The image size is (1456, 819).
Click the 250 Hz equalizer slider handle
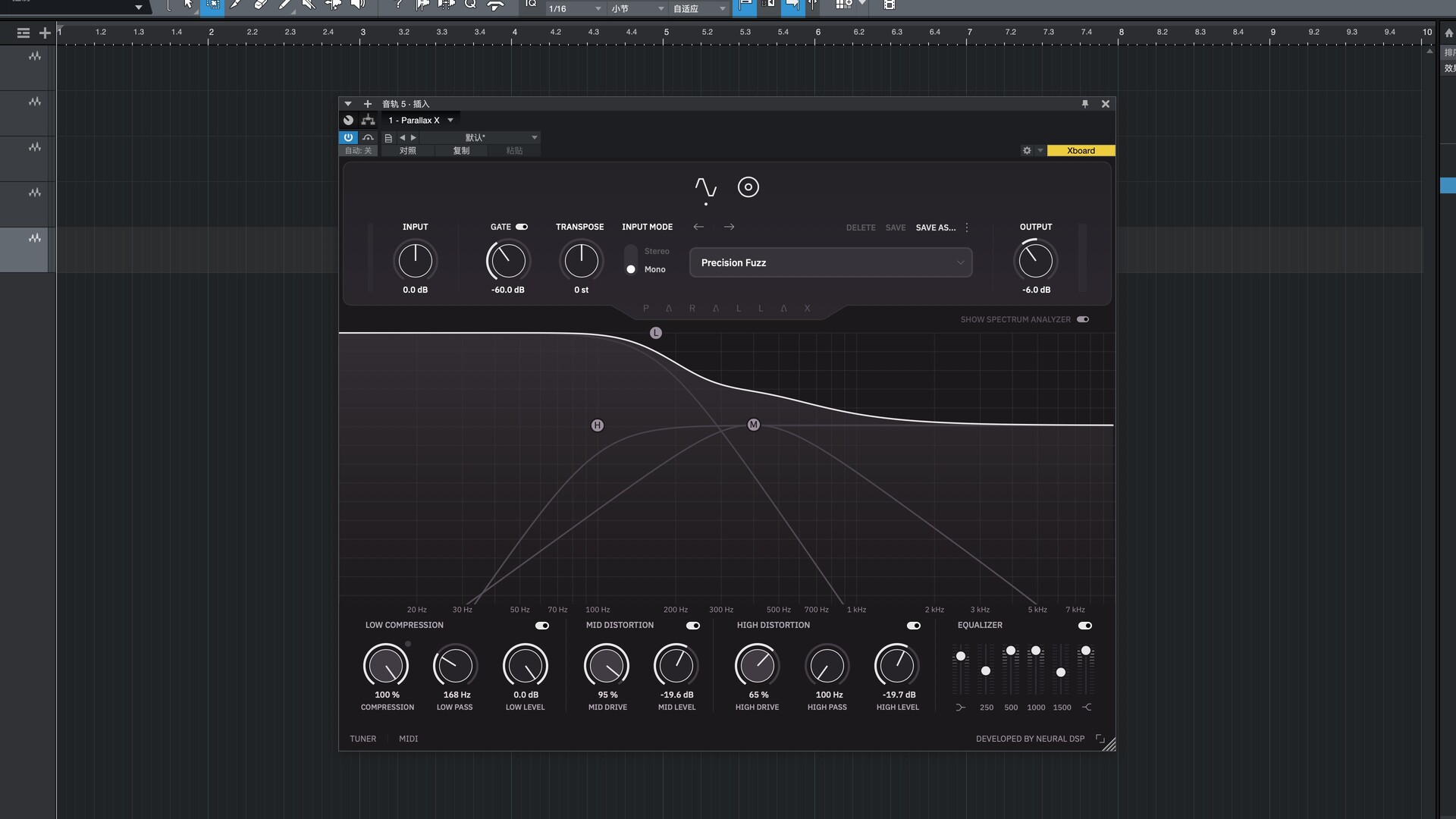point(986,671)
